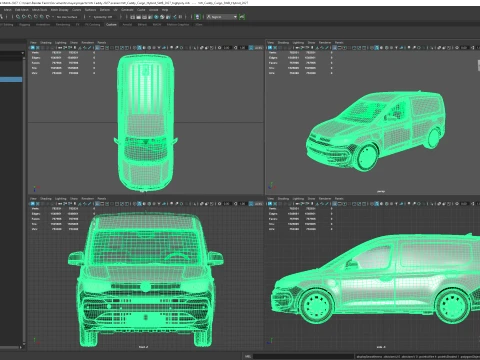Toggle view transform in top-view panel
This screenshot has width=480, height=360.
click(251, 48)
